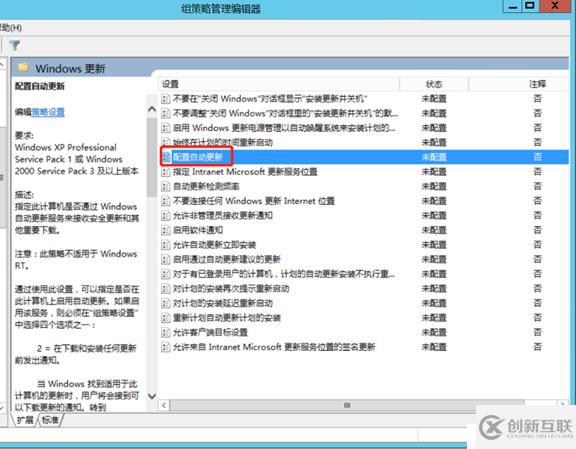Click horizontal scrollbar left arrow
This screenshot has height=449, width=576.
tap(164, 405)
